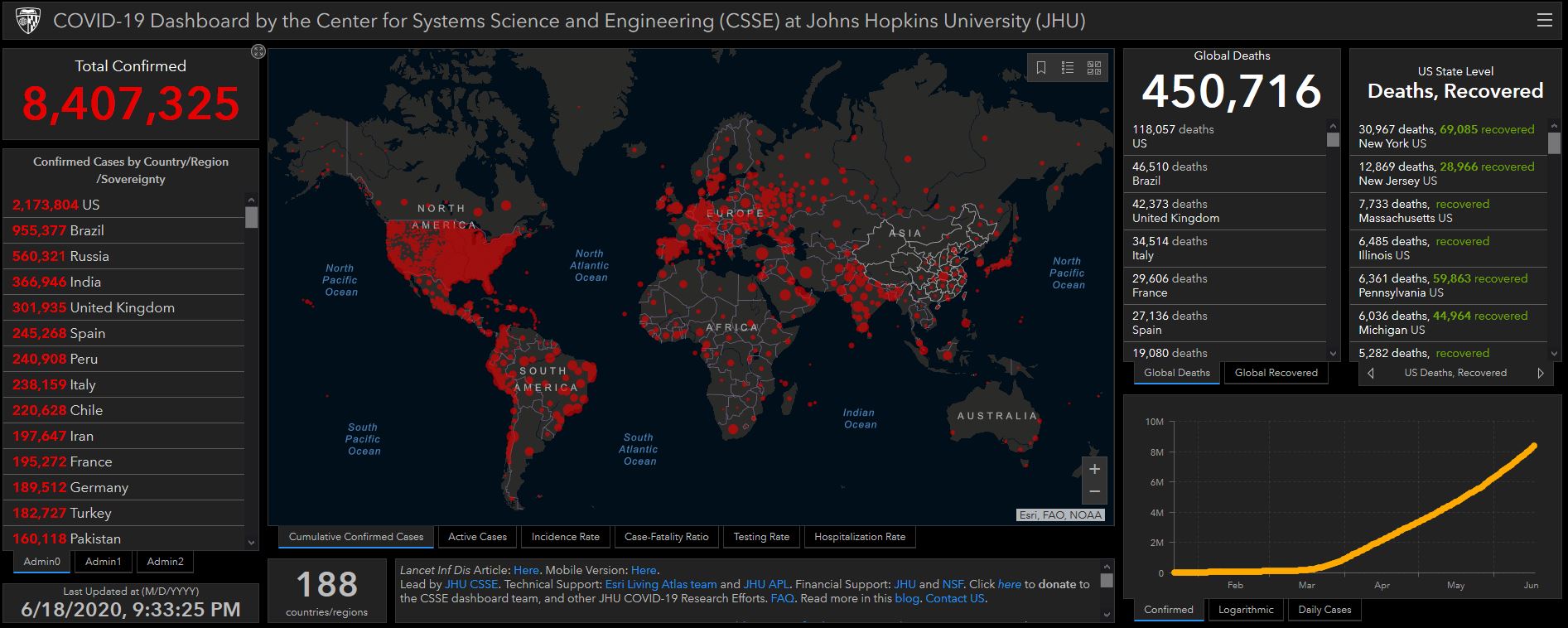The image size is (1568, 628).
Task: Select France 29,606 deaths entry
Action: coord(1227,286)
